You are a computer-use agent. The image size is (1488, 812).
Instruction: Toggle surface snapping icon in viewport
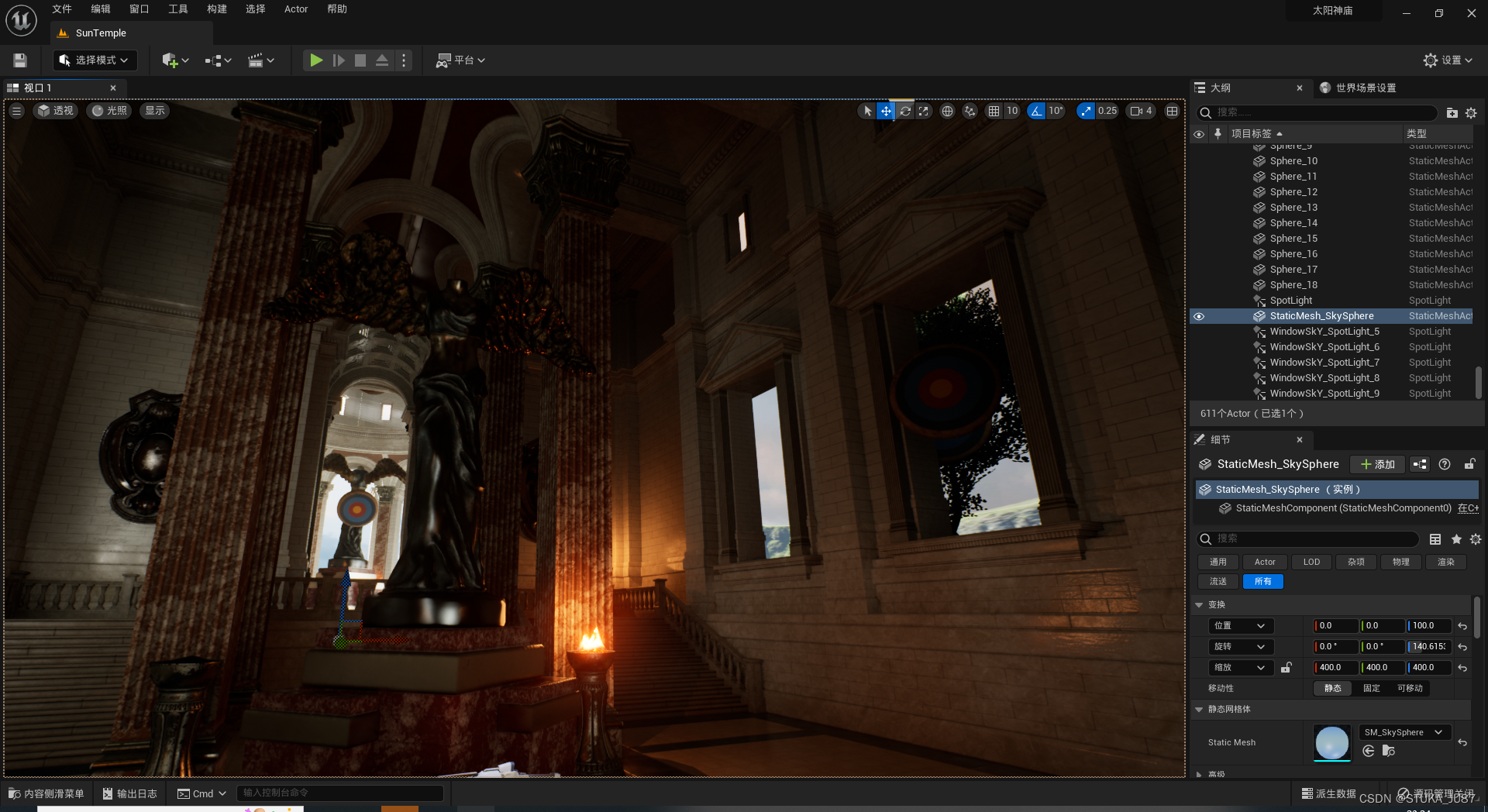(x=970, y=111)
